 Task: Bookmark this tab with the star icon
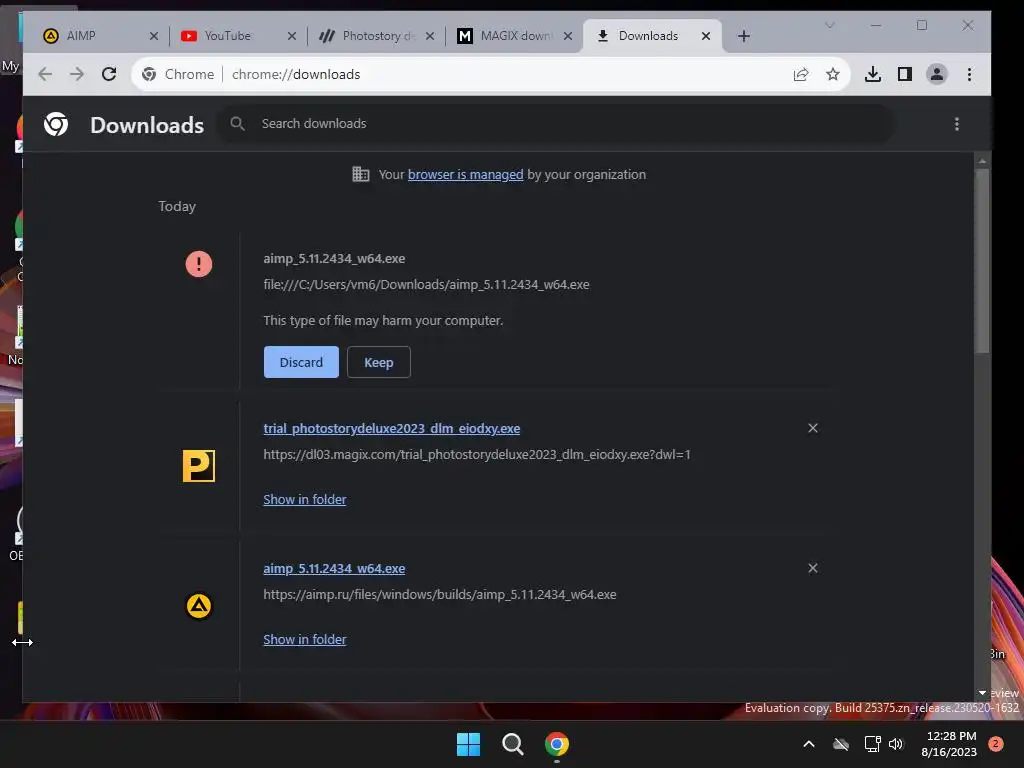coord(832,74)
